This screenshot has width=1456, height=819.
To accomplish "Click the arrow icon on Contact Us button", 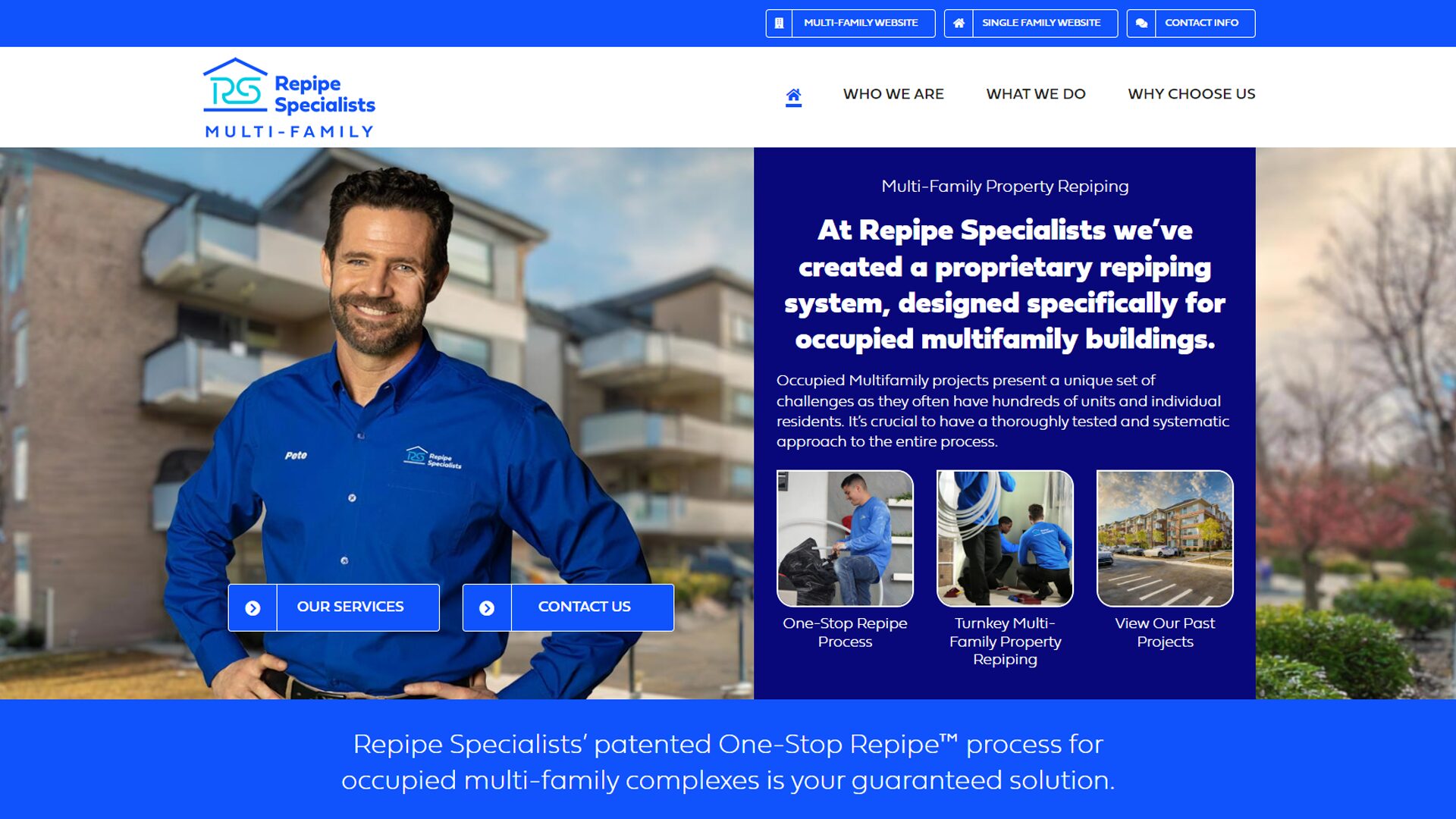I will click(x=487, y=608).
